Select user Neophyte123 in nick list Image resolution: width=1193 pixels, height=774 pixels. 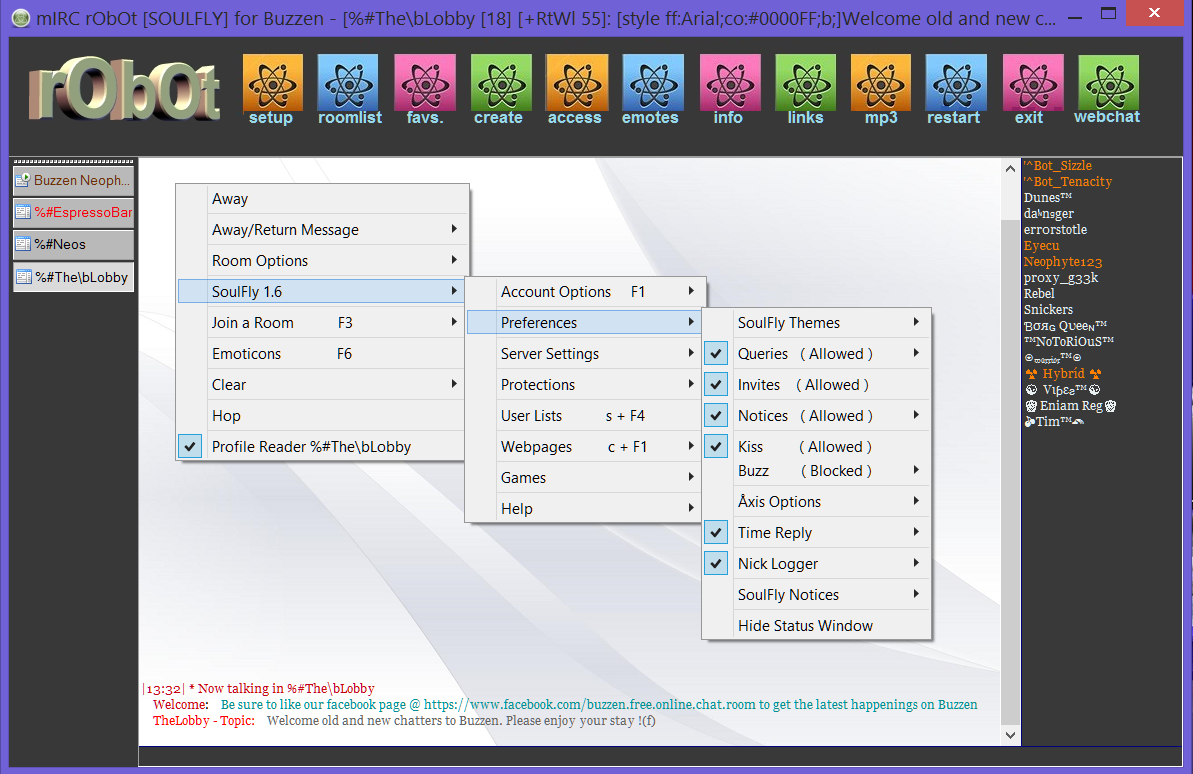point(1063,262)
